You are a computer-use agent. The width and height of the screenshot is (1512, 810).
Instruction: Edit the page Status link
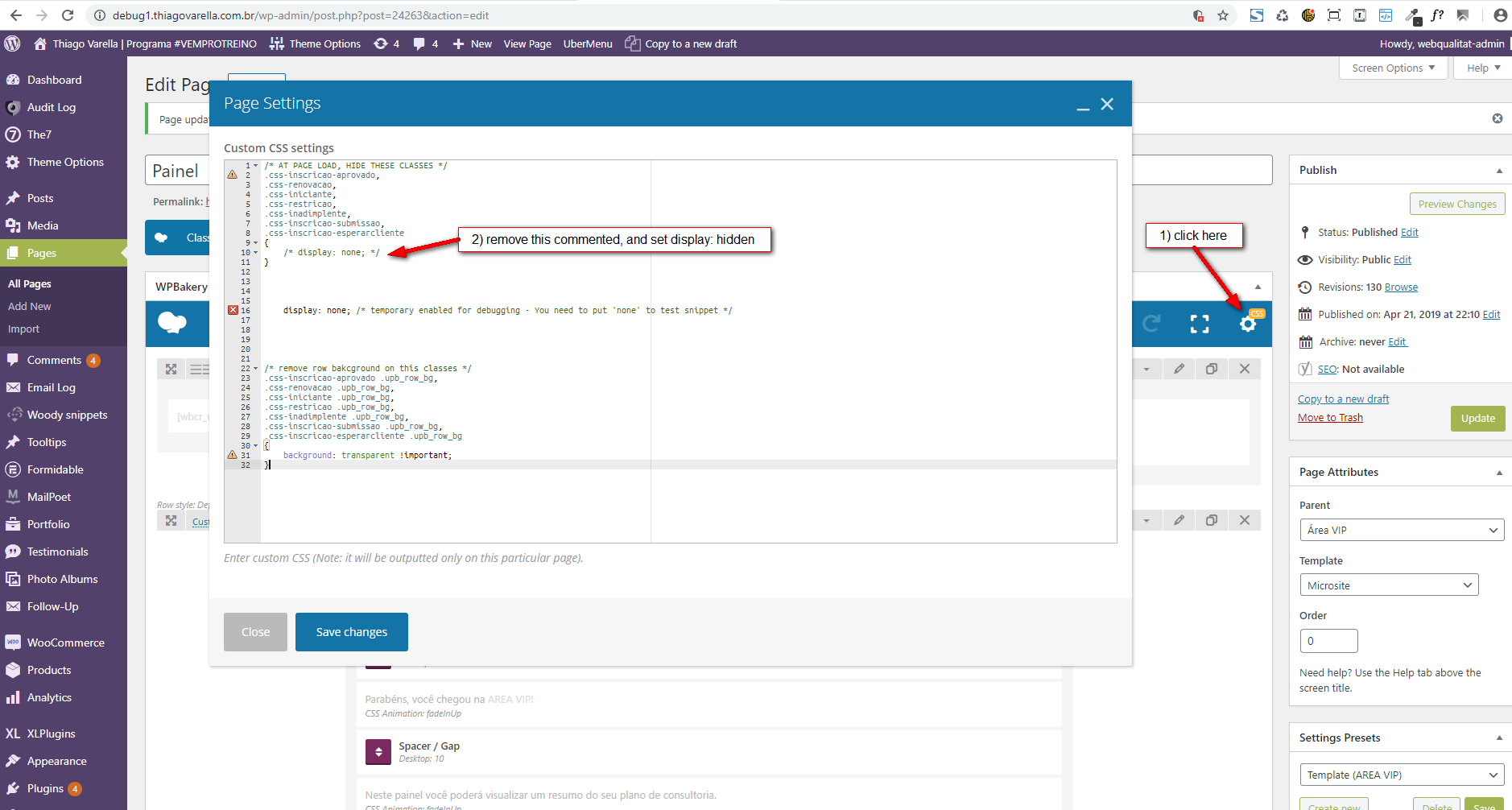click(1410, 233)
